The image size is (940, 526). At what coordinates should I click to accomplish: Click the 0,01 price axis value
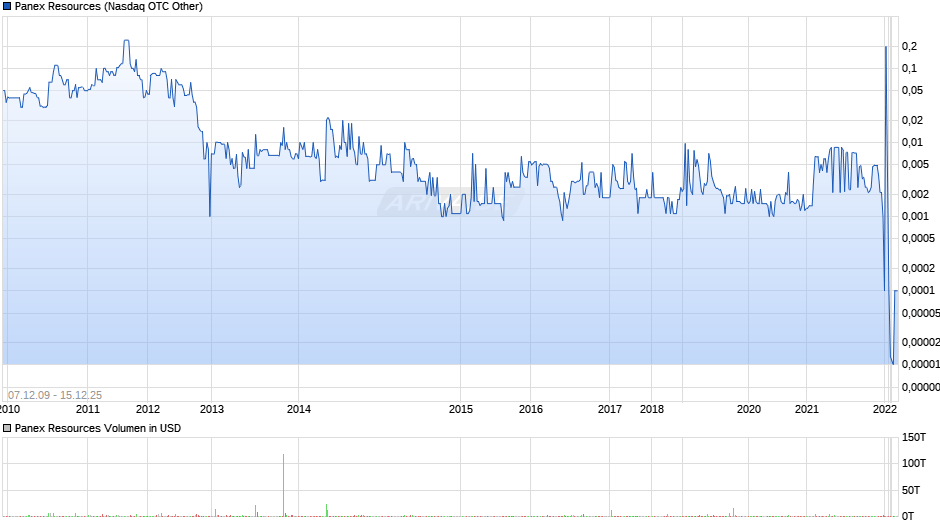tap(912, 142)
